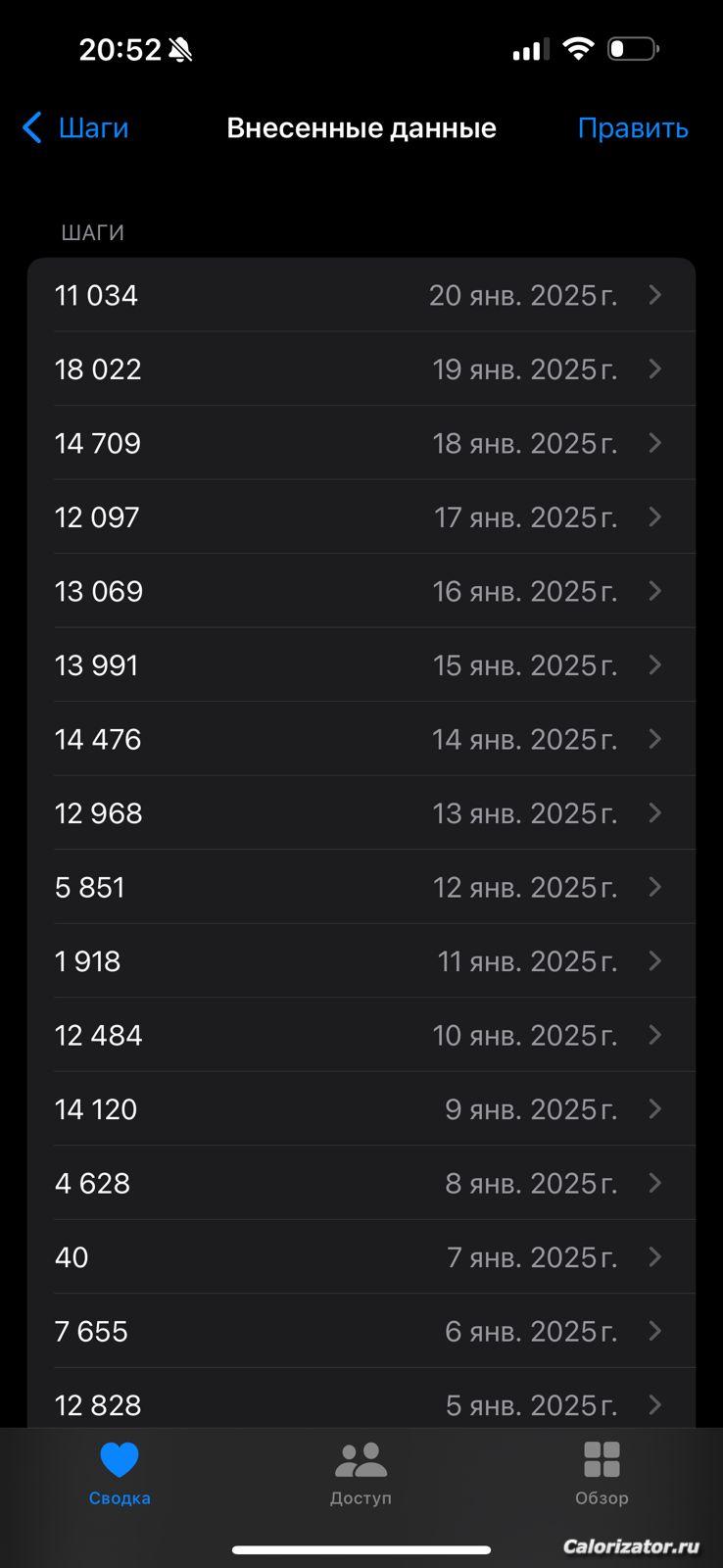The width and height of the screenshot is (723, 1568).
Task: Tap the battery icon in status bar
Action: pos(633,48)
